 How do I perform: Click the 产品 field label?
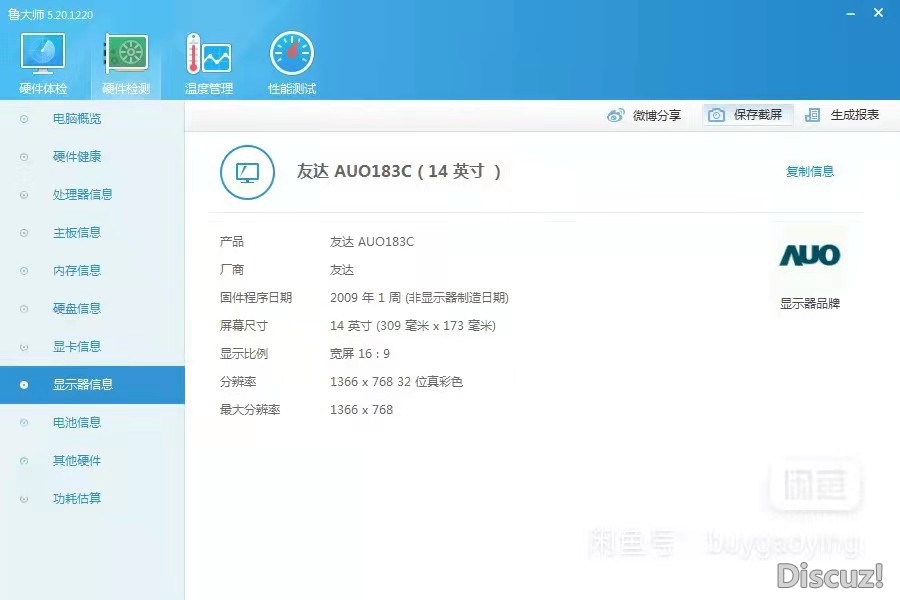tap(232, 242)
